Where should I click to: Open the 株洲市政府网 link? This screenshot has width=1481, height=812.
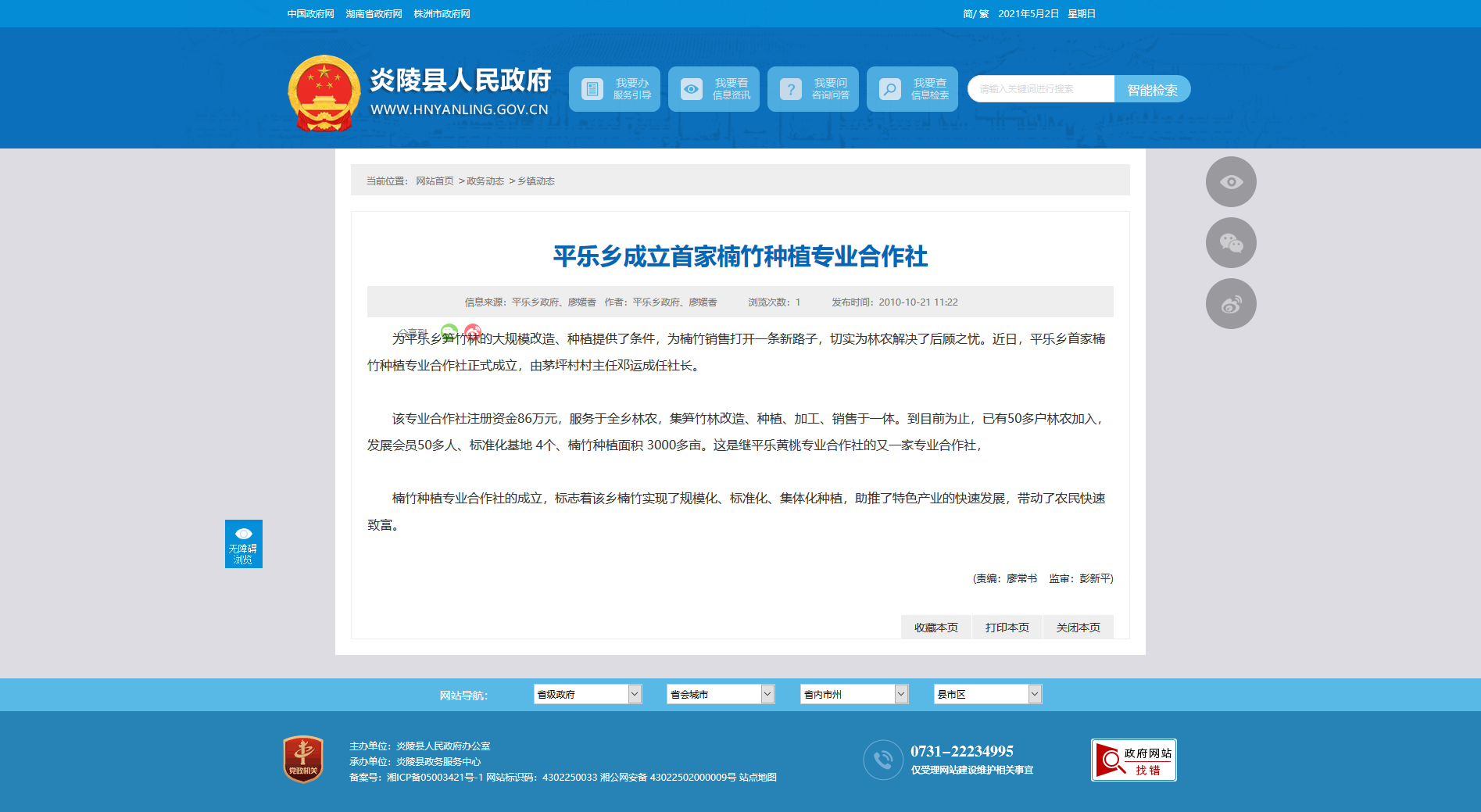pyautogui.click(x=442, y=14)
